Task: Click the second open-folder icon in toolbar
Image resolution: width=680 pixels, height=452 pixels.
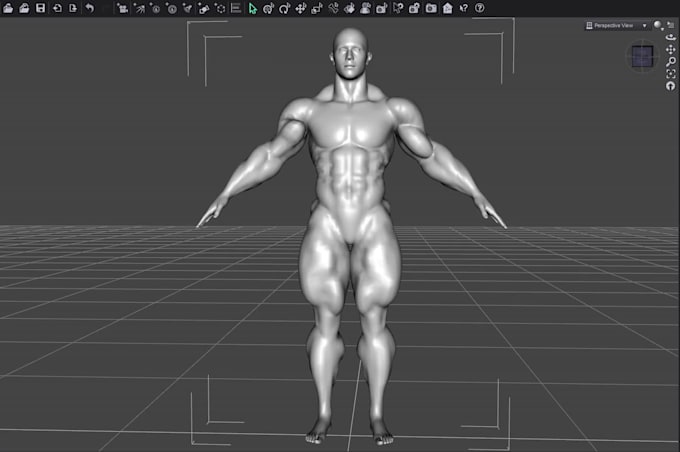Action: coord(24,8)
